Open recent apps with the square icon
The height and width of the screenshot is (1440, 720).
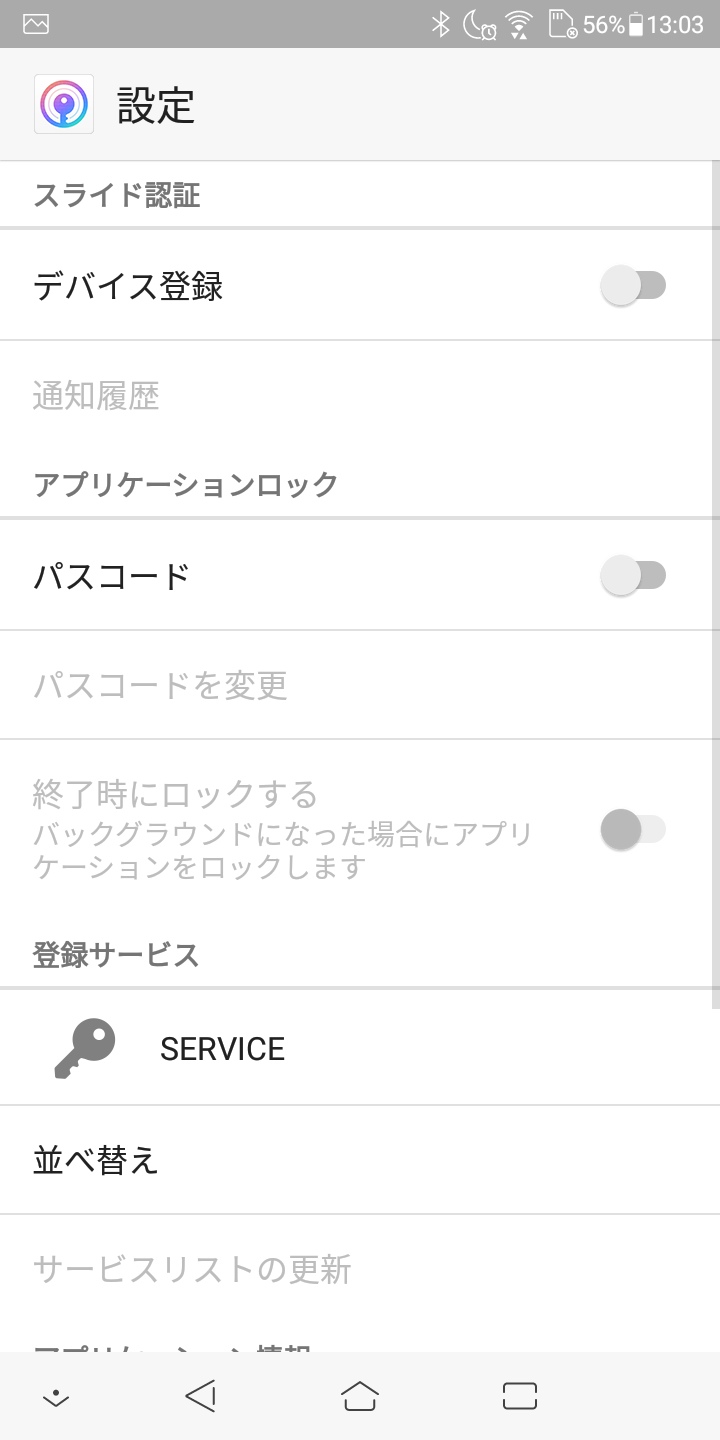[520, 1396]
